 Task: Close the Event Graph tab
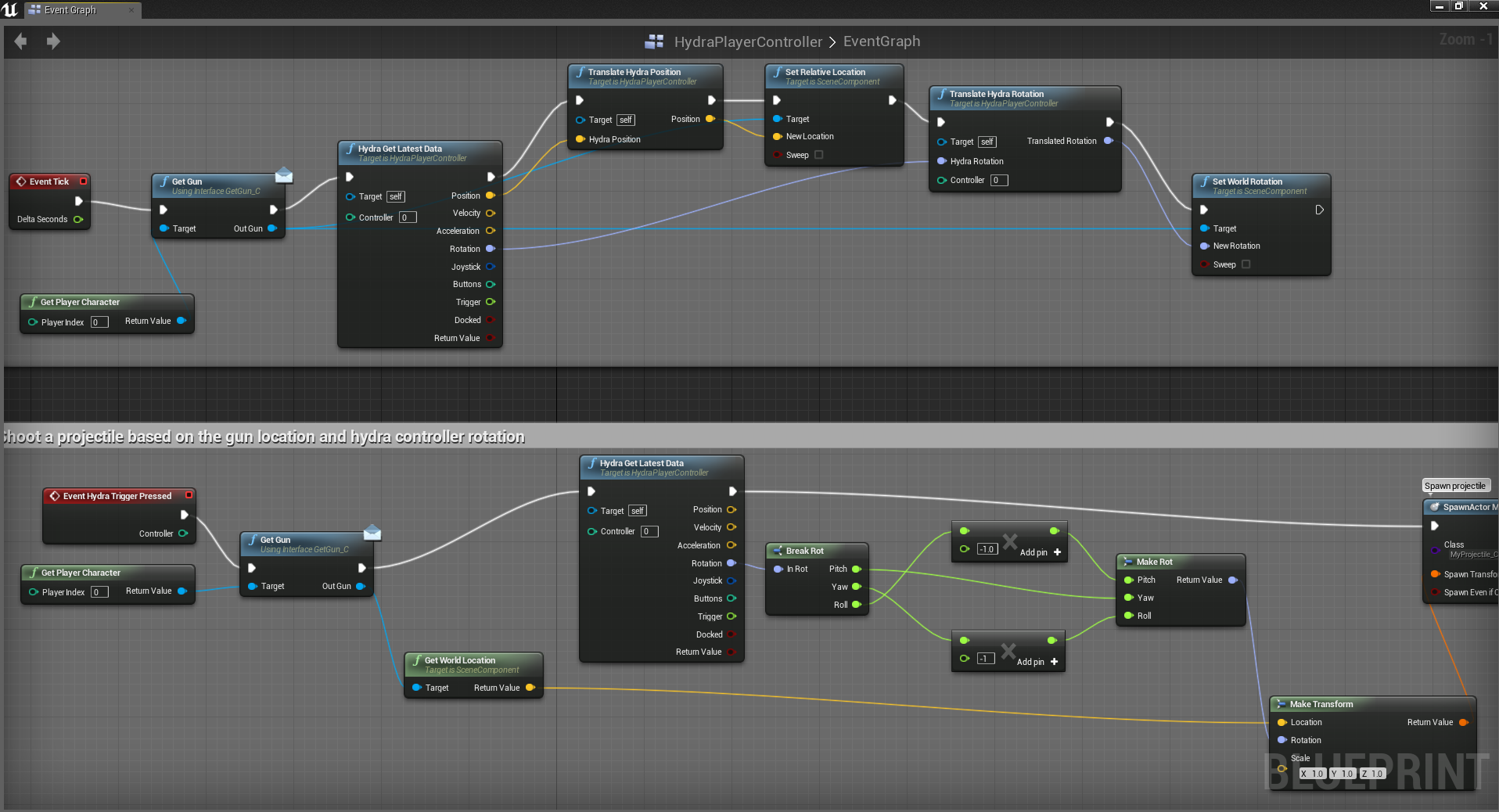click(131, 10)
